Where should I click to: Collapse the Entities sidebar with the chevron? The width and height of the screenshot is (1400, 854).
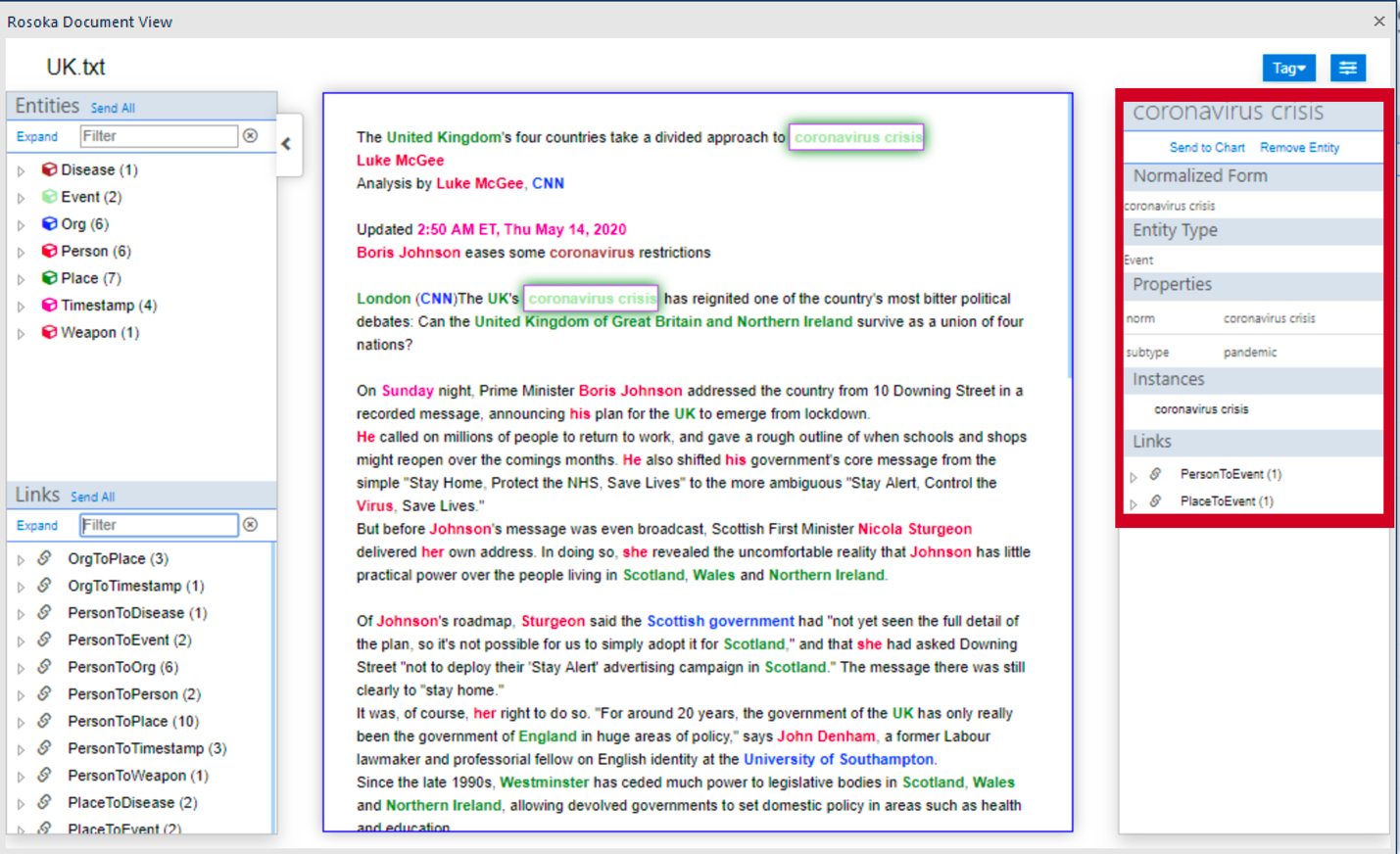point(286,144)
